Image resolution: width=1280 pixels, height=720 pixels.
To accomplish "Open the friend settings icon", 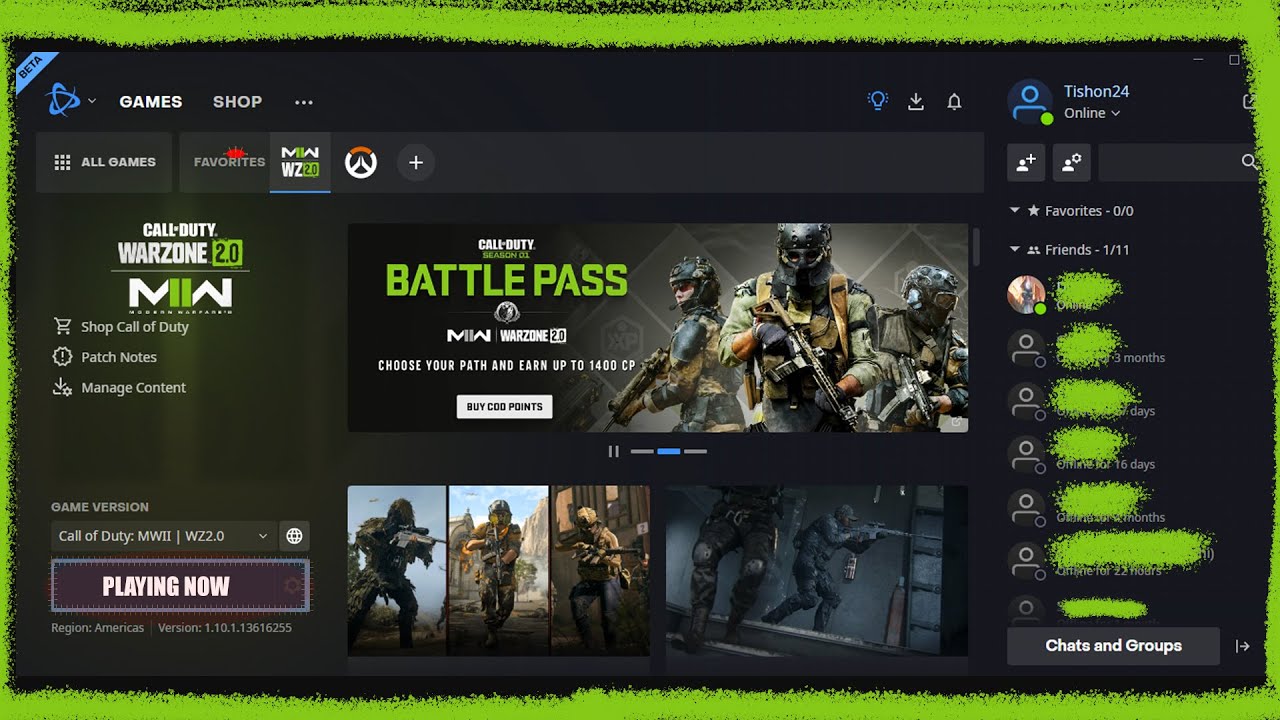I will (1071, 162).
